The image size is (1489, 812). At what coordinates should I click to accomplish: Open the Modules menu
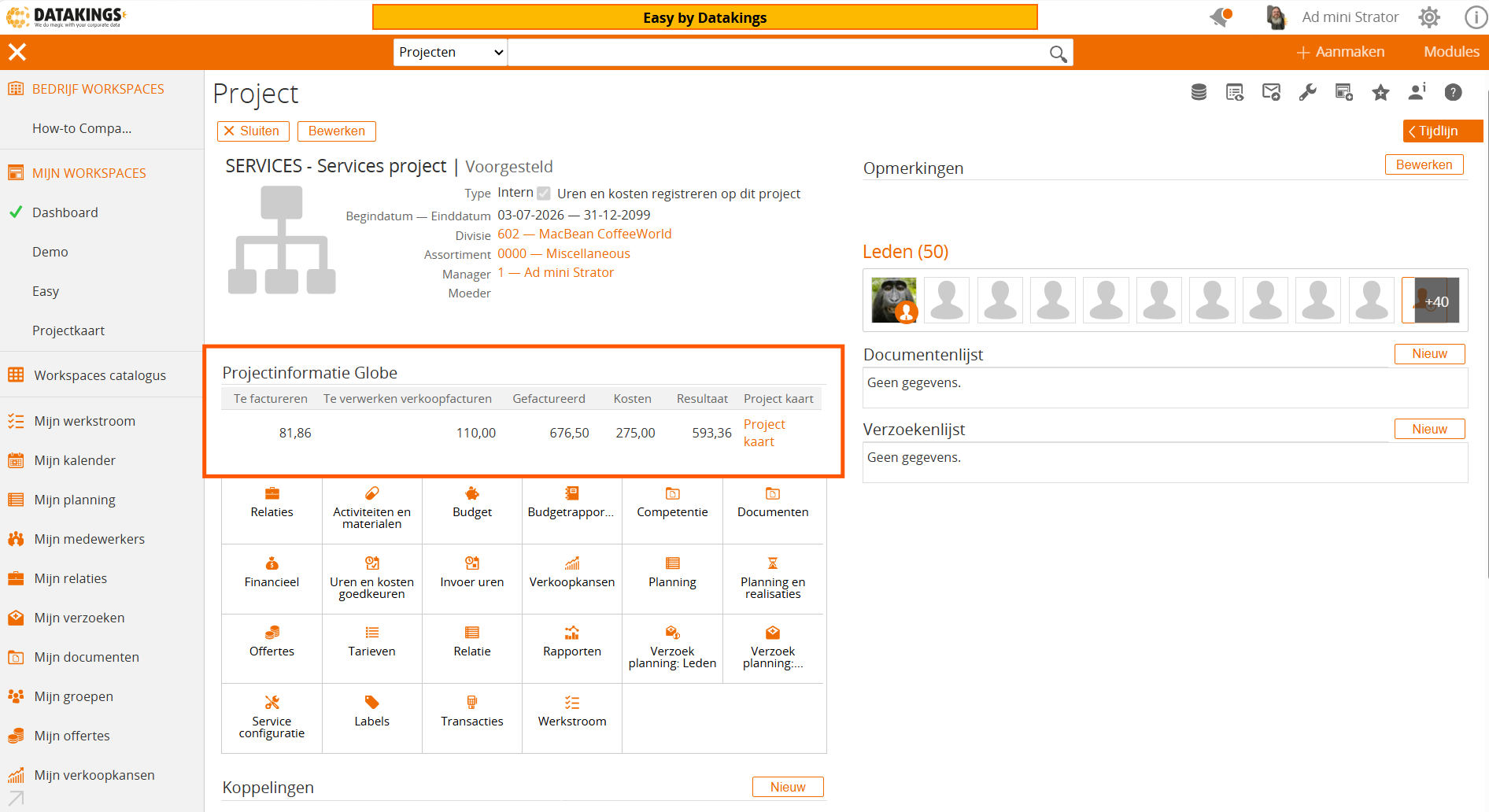[x=1451, y=52]
